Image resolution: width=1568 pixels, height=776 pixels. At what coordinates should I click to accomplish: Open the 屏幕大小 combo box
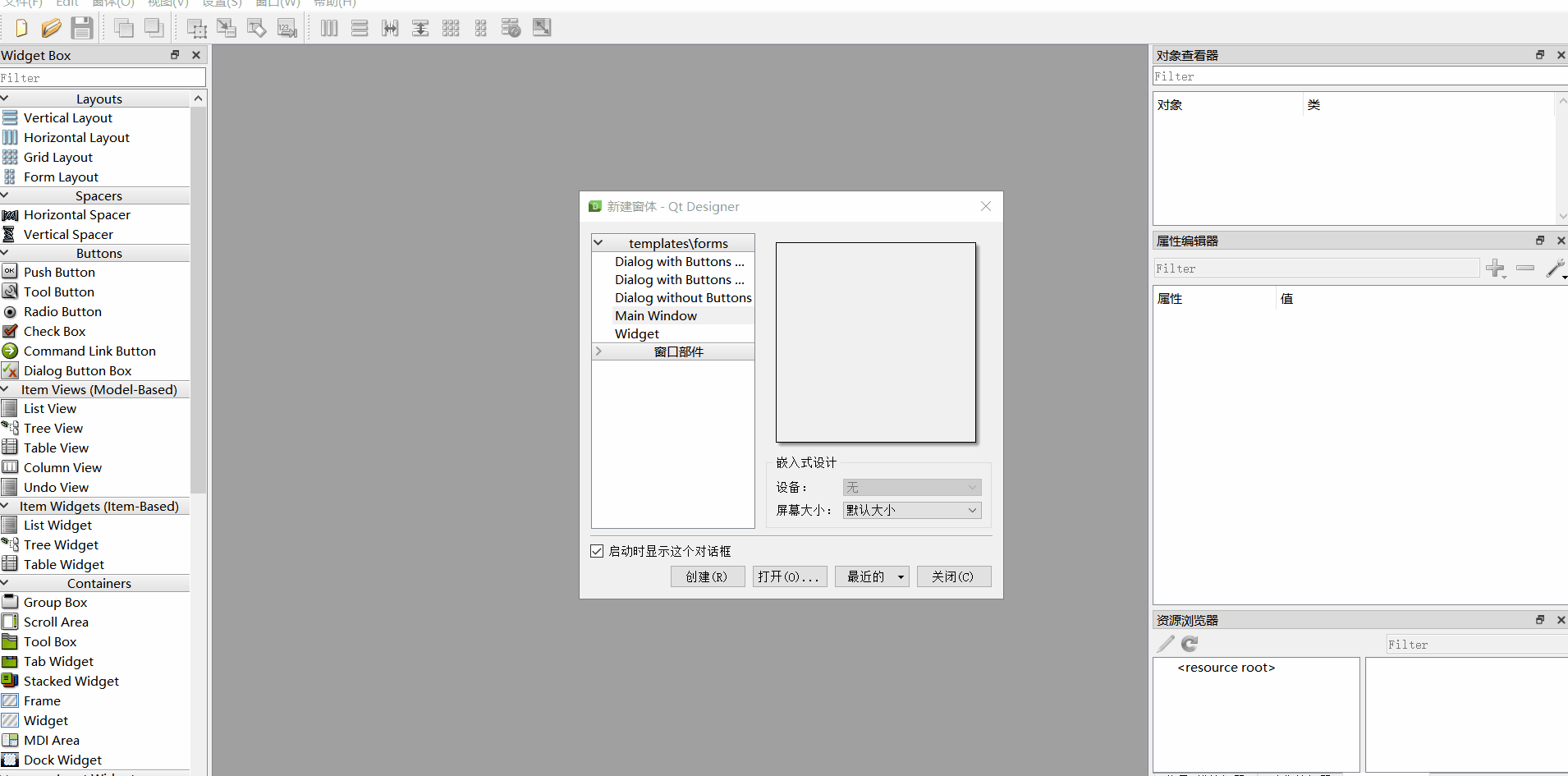912,510
